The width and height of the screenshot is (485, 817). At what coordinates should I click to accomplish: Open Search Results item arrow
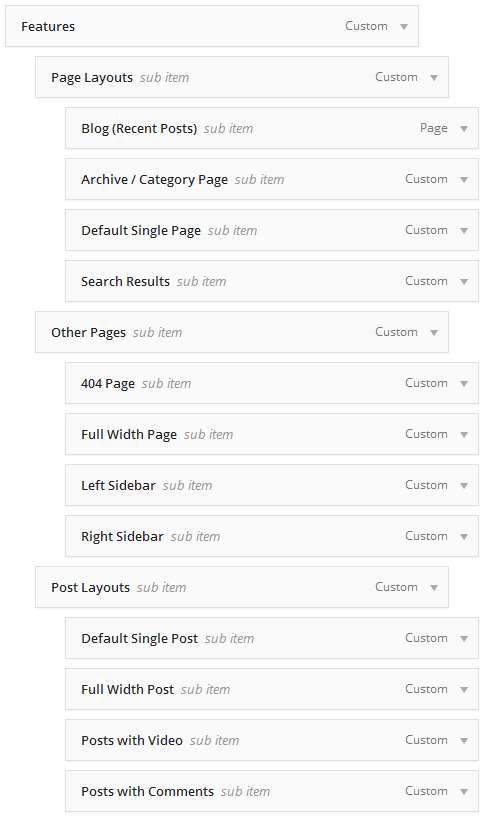(464, 282)
